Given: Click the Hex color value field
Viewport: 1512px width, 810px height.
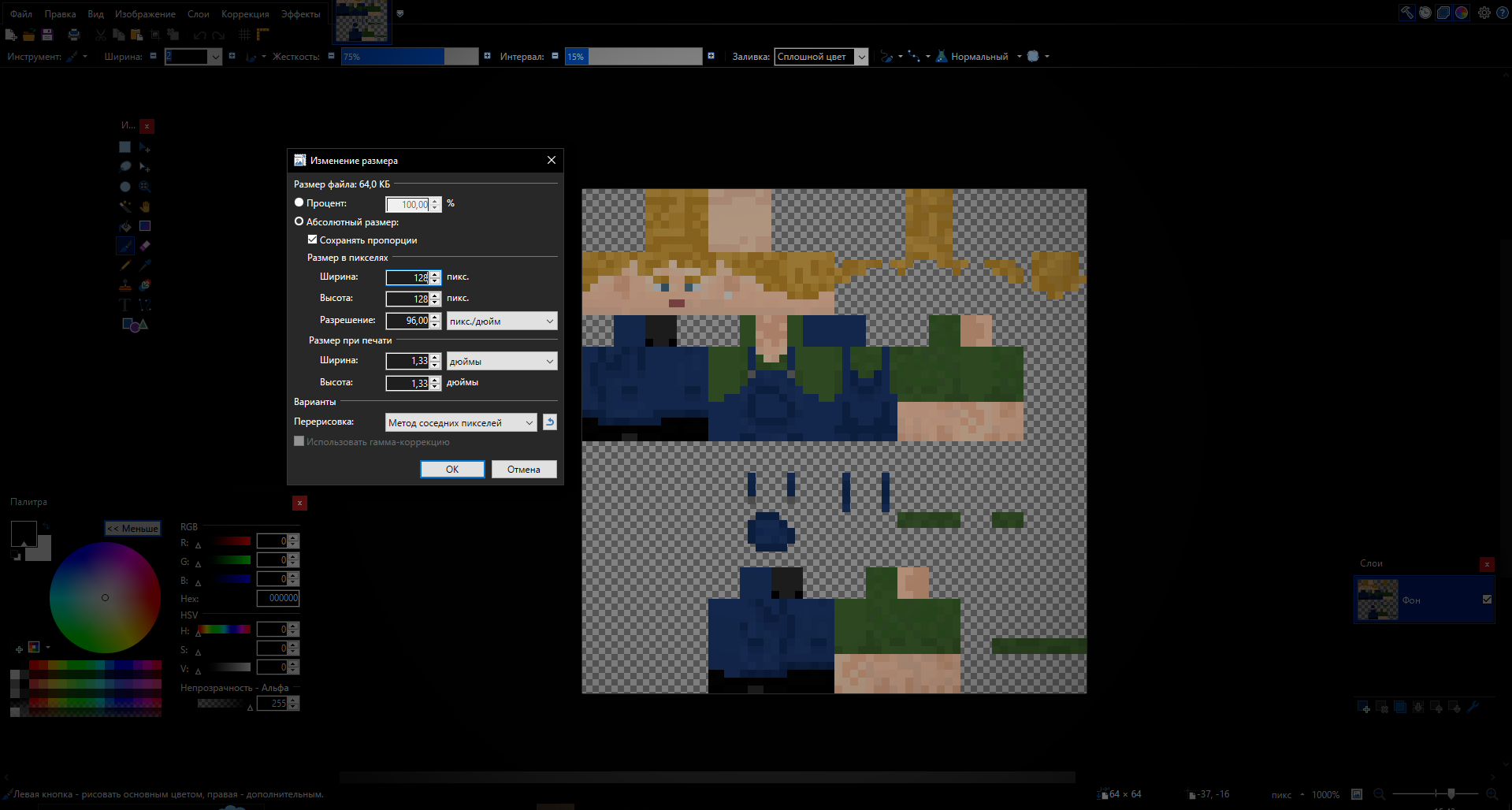Looking at the screenshot, I should [278, 598].
